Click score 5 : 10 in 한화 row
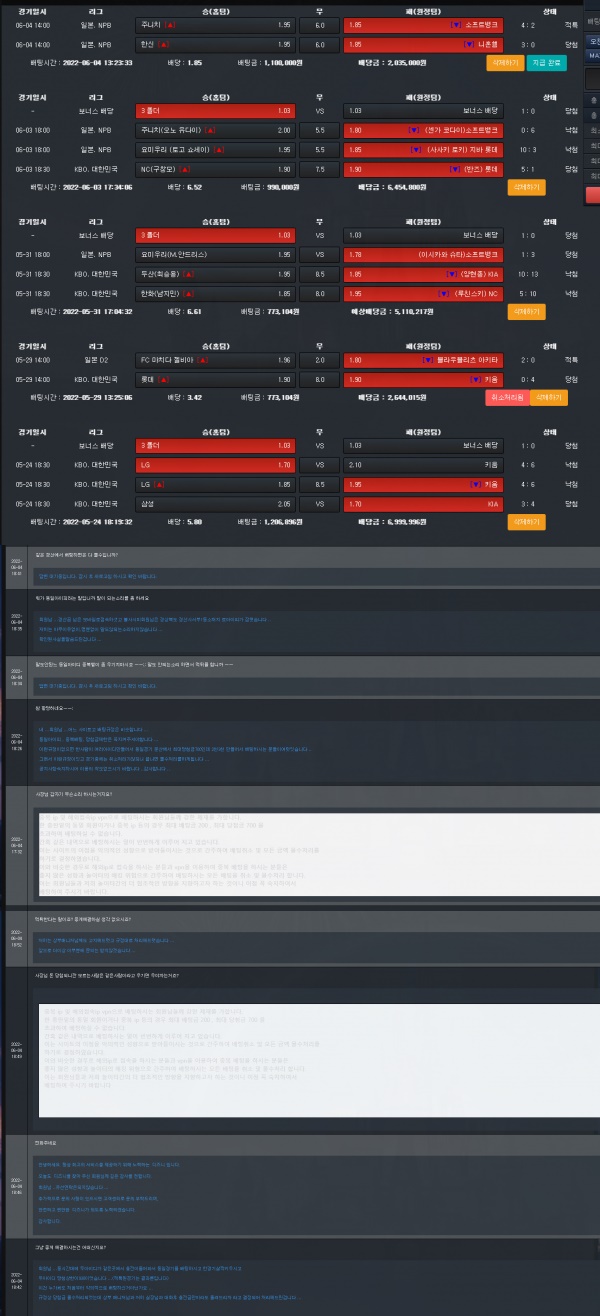 pyautogui.click(x=528, y=294)
